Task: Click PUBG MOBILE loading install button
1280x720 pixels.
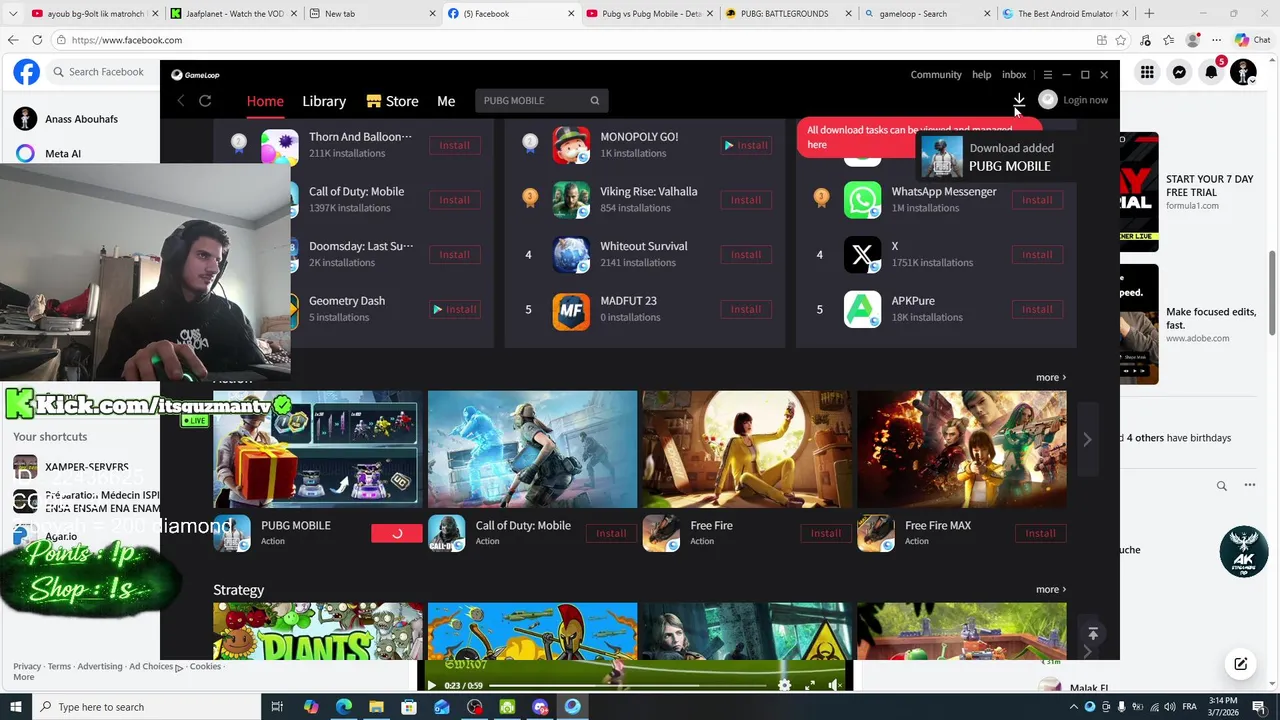Action: coord(397,534)
